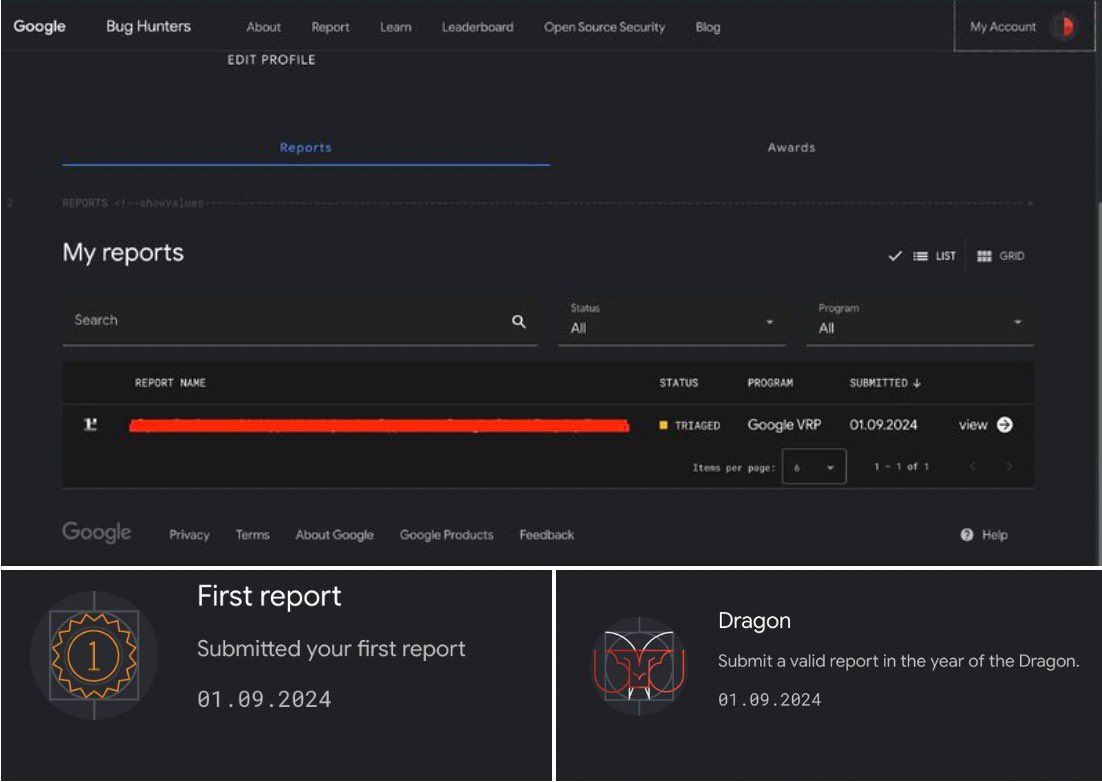Click the Help question mark icon

967,535
